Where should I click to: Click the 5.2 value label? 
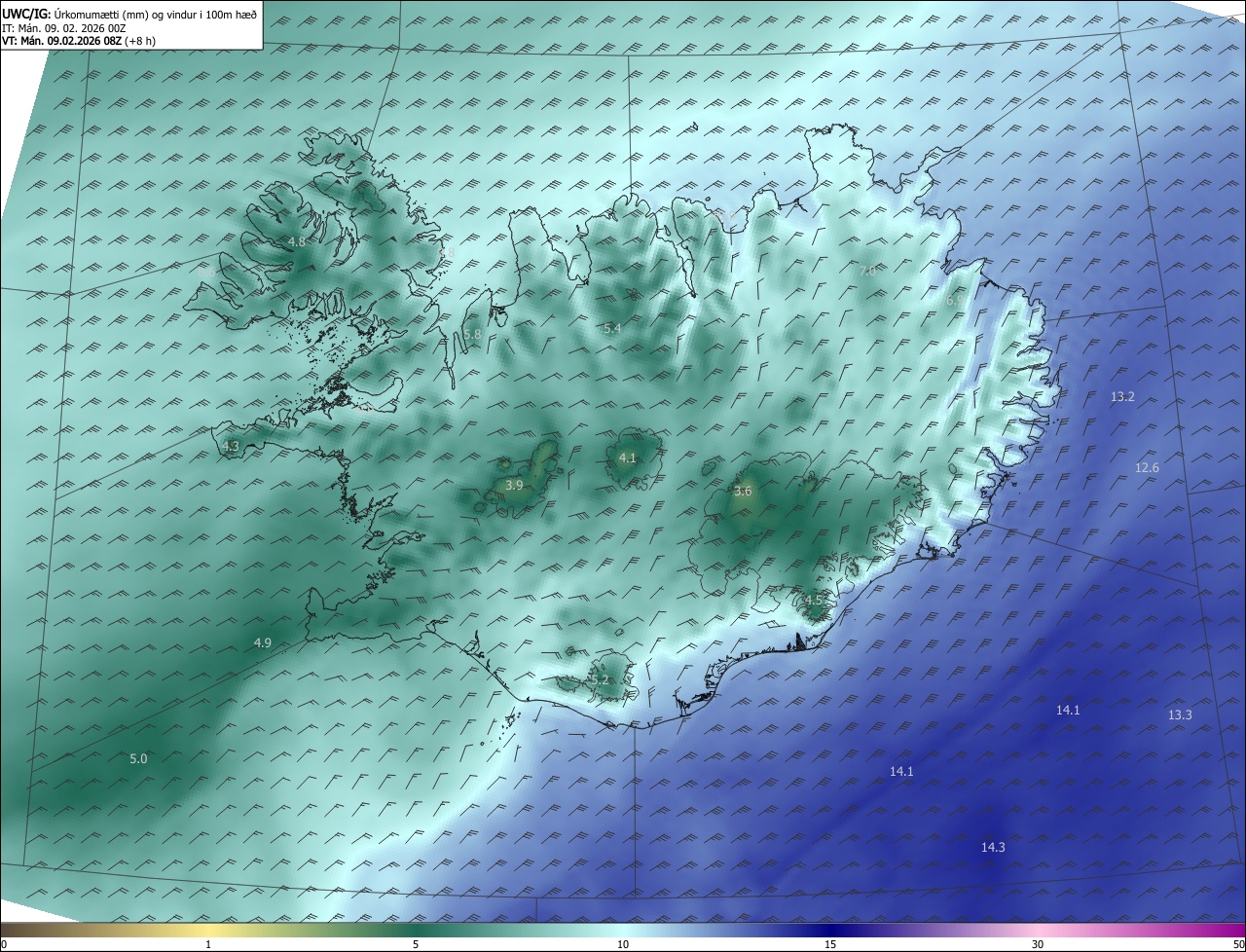pyautogui.click(x=600, y=680)
